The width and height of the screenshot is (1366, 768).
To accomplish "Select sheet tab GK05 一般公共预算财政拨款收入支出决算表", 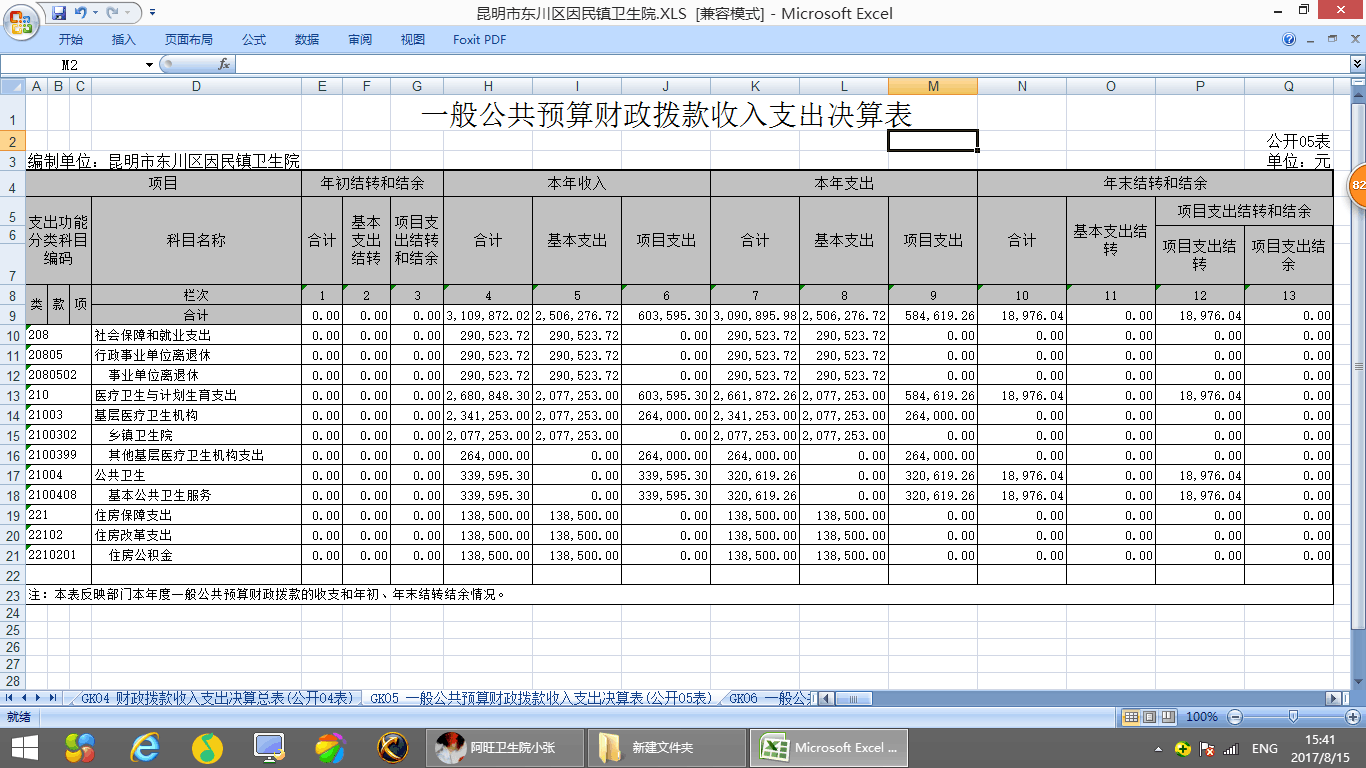I will click(x=541, y=698).
